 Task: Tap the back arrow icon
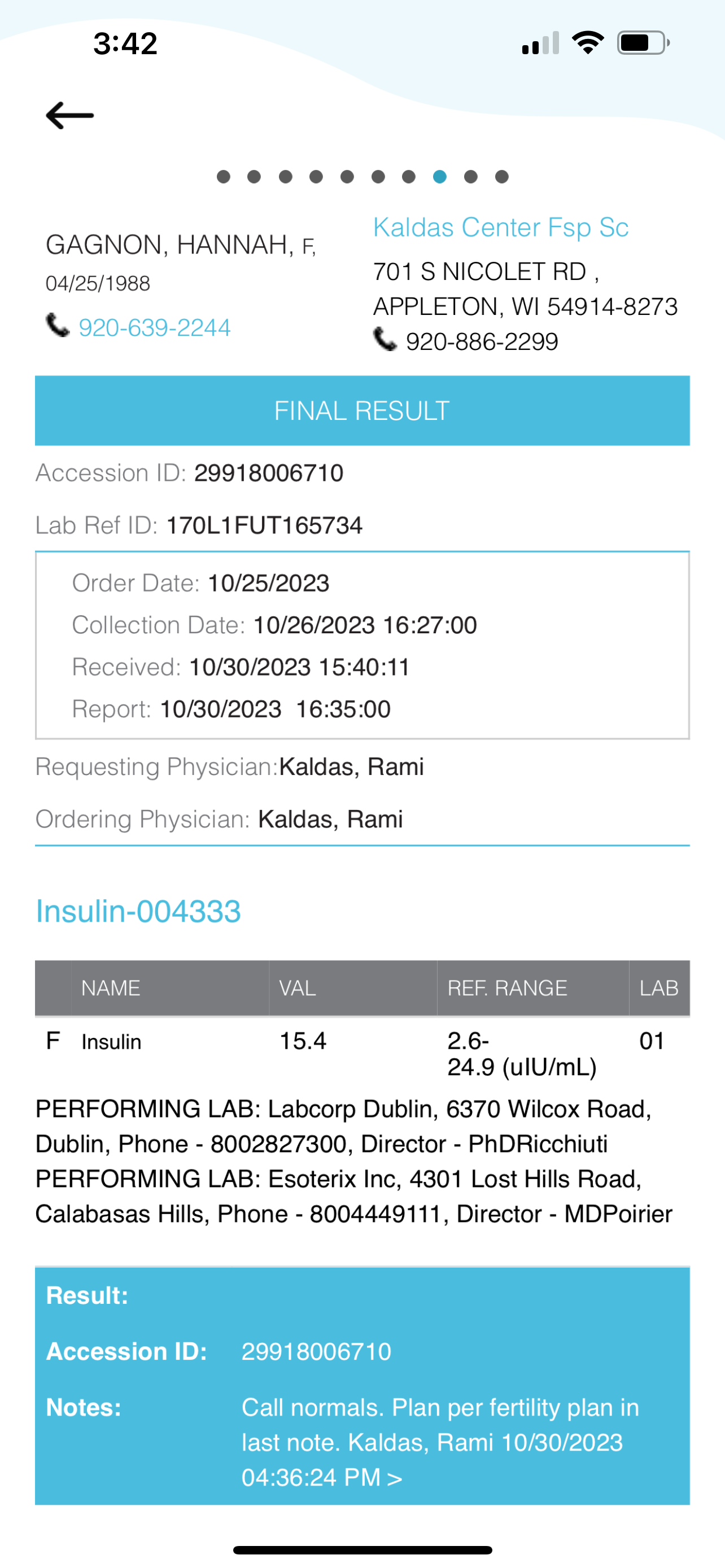click(x=70, y=115)
